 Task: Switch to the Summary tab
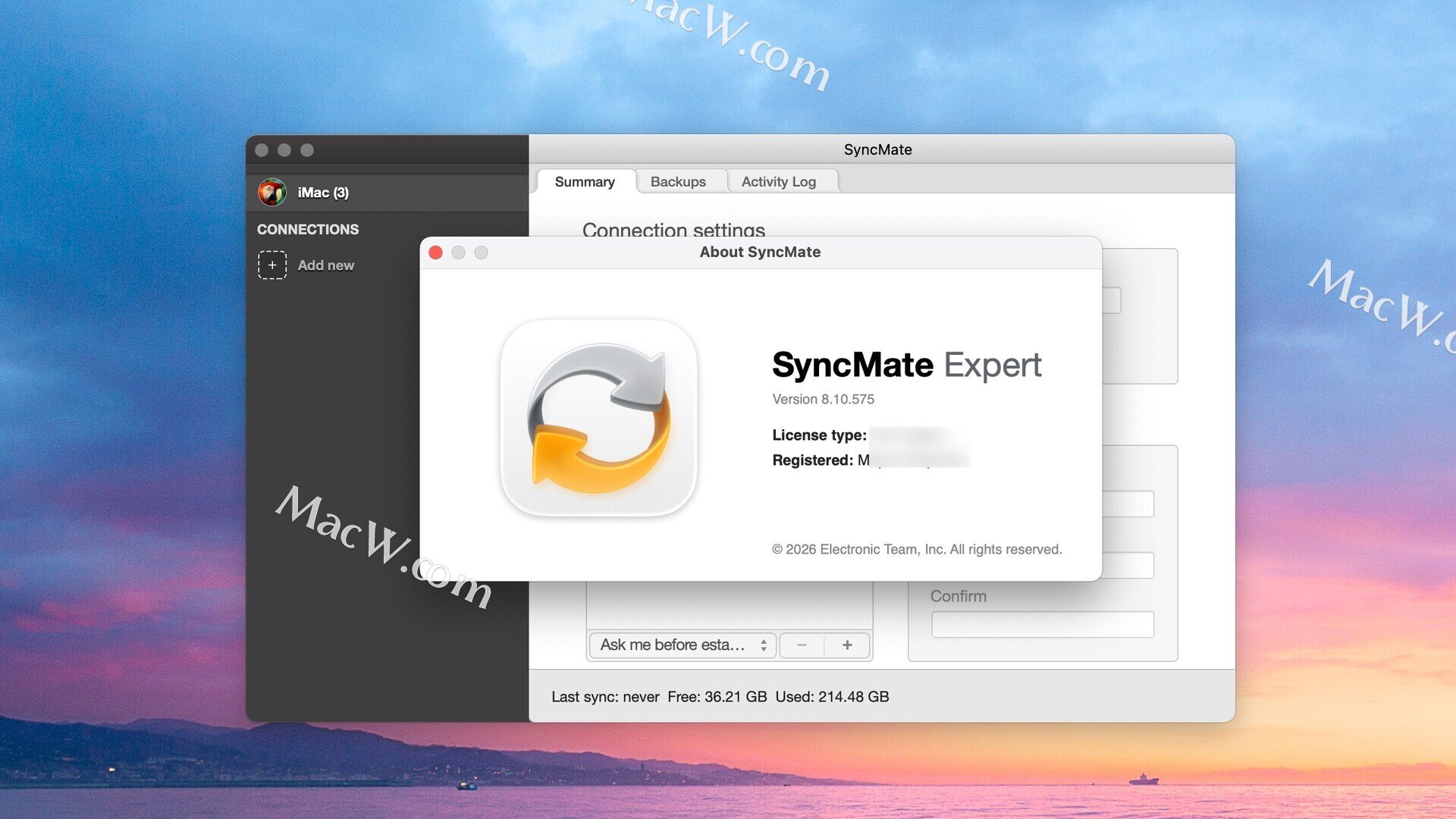(584, 182)
